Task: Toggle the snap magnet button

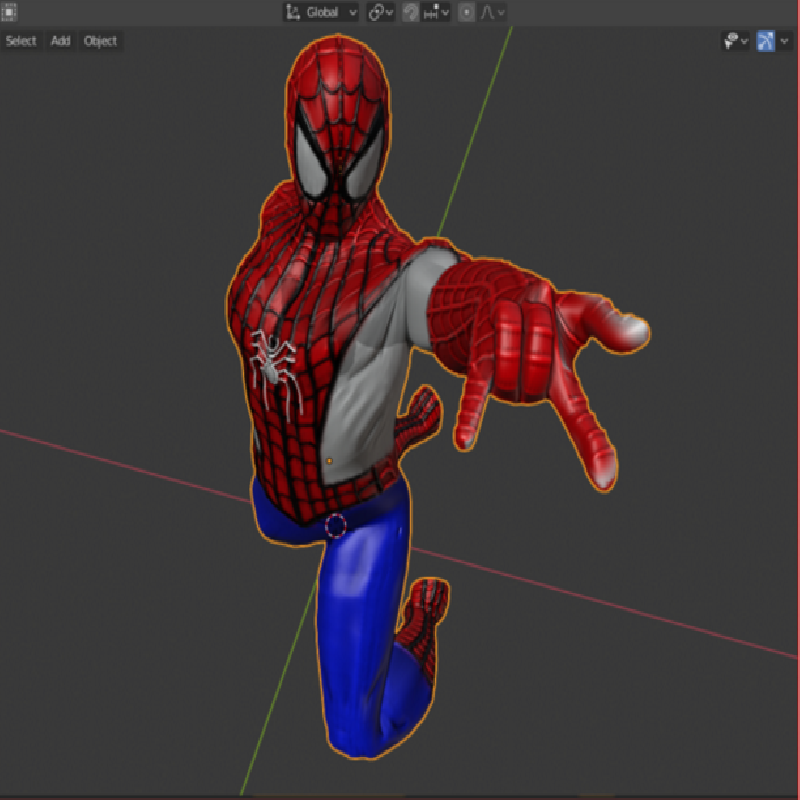Action: click(411, 12)
